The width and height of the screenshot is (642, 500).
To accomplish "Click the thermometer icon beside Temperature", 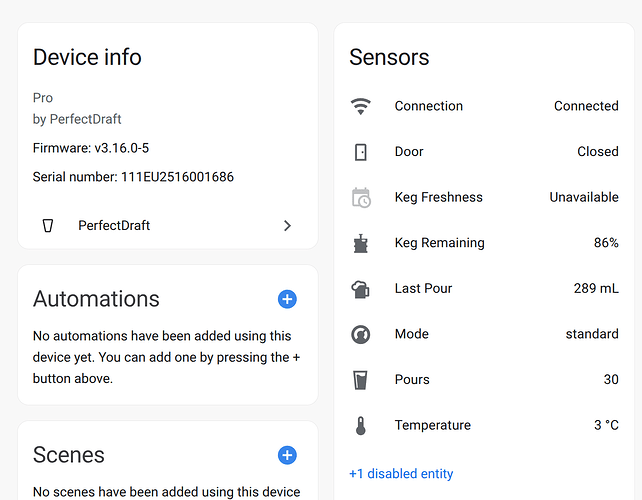I will (361, 425).
